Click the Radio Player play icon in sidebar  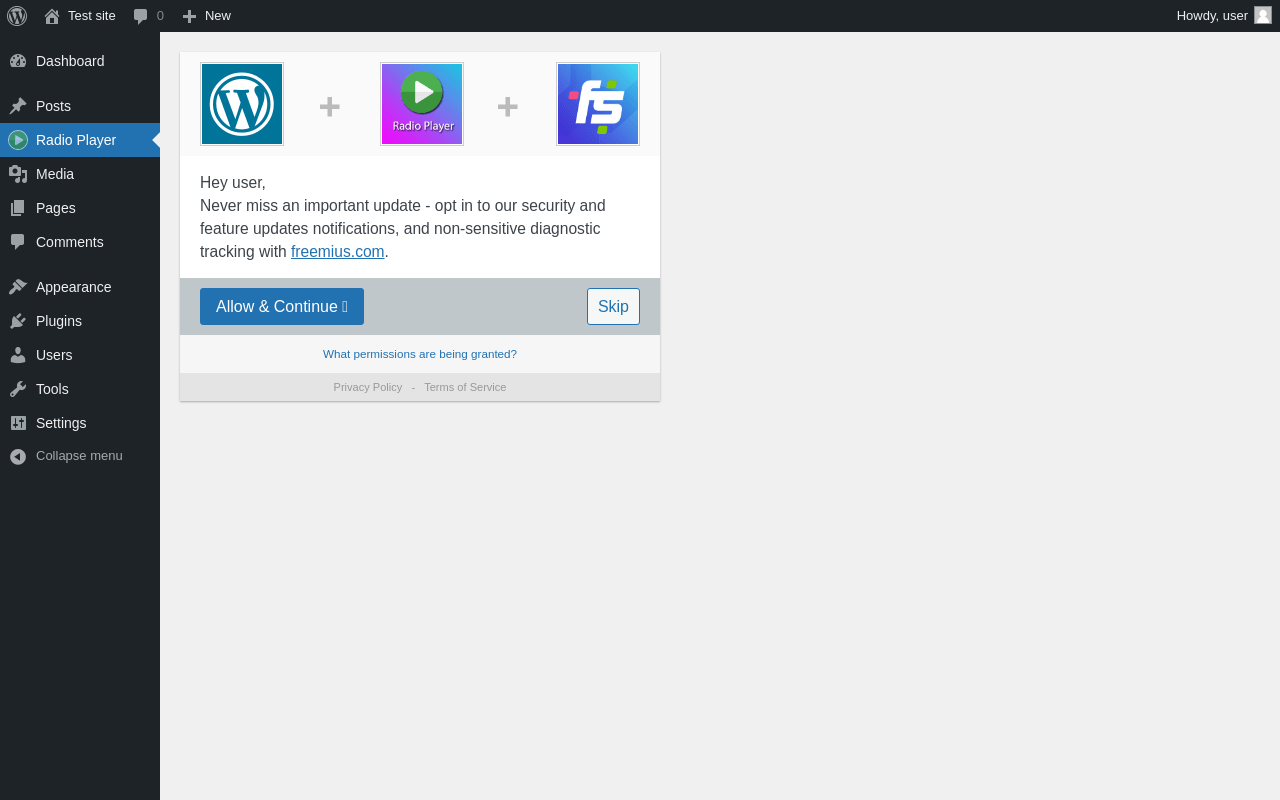tap(18, 140)
